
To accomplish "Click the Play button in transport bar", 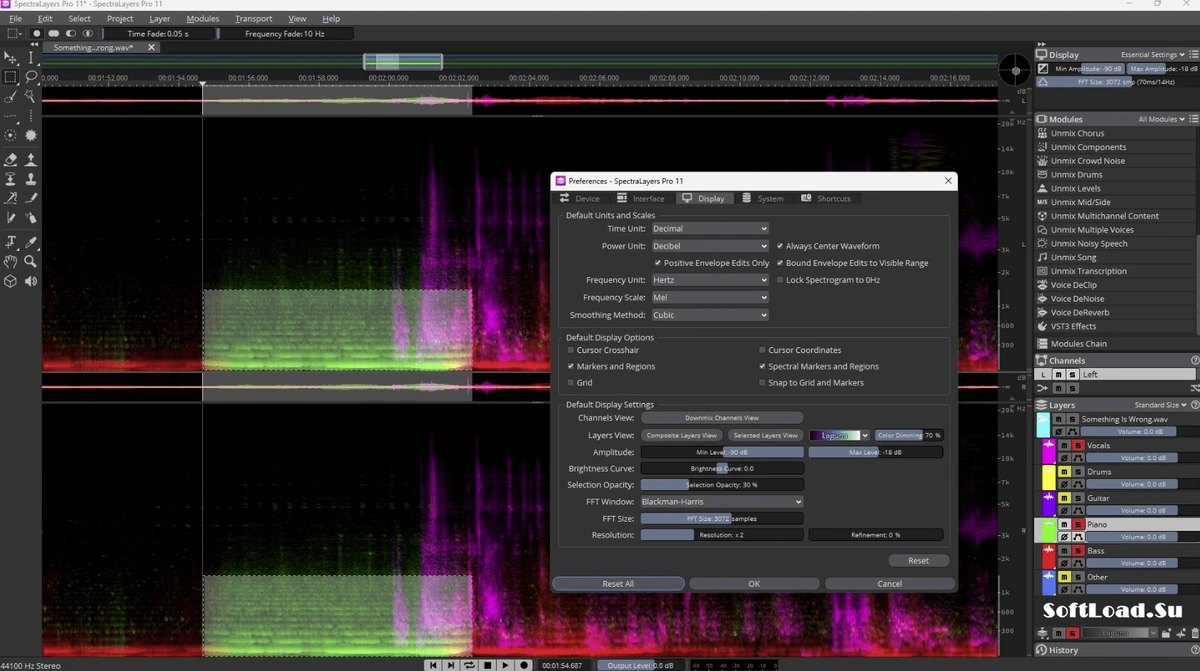I will [505, 665].
